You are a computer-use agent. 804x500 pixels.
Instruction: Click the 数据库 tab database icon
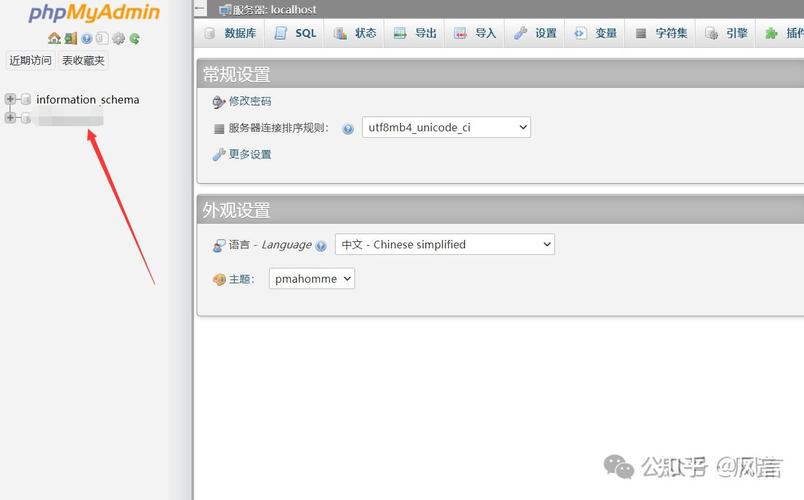210,33
